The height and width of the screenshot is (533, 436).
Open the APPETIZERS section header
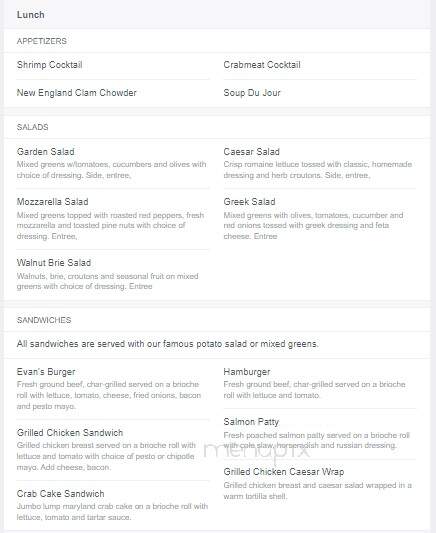(42, 41)
